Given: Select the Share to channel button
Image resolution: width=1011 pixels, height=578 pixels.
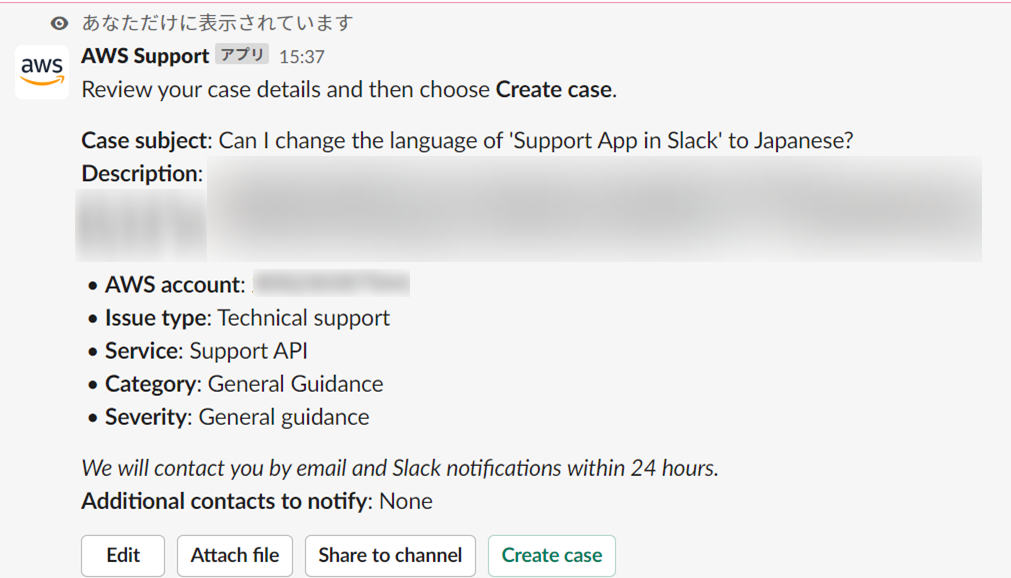Looking at the screenshot, I should coord(390,555).
